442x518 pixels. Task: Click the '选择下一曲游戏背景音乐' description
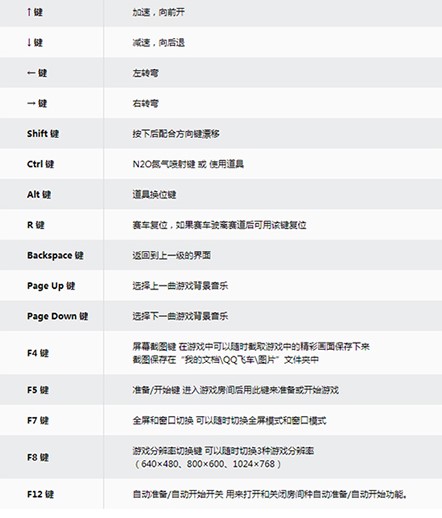(180, 316)
